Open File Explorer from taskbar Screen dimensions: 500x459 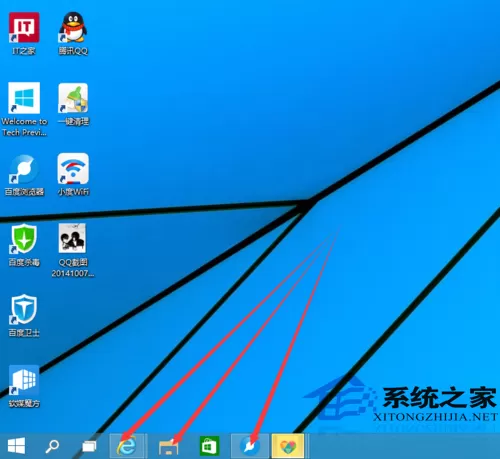[x=169, y=447]
